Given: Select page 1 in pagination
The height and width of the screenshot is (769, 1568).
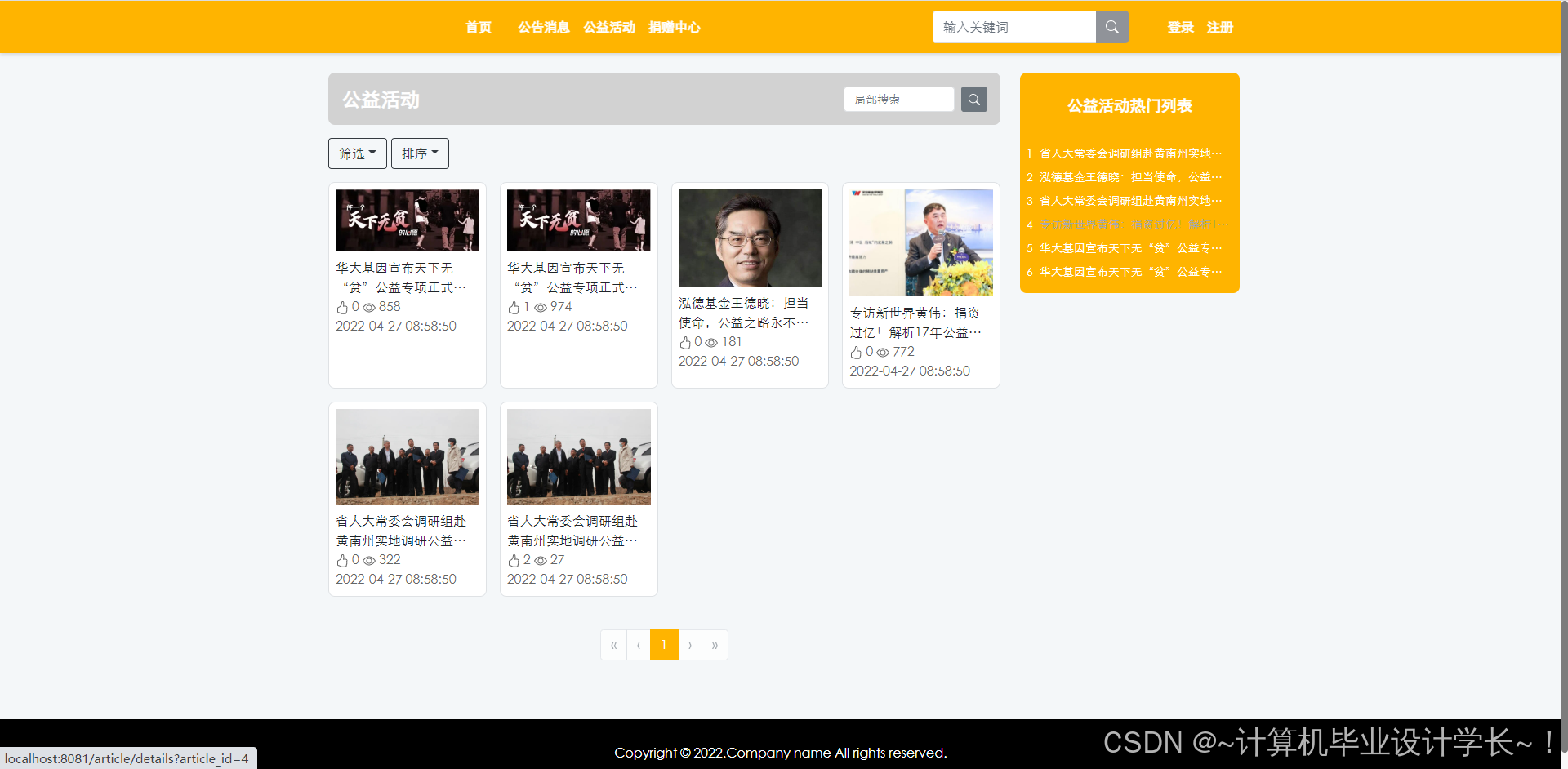Looking at the screenshot, I should point(664,645).
